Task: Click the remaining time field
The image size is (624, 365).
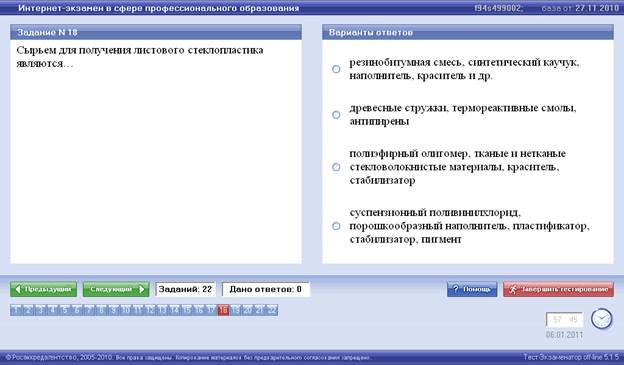Action: coord(565,319)
